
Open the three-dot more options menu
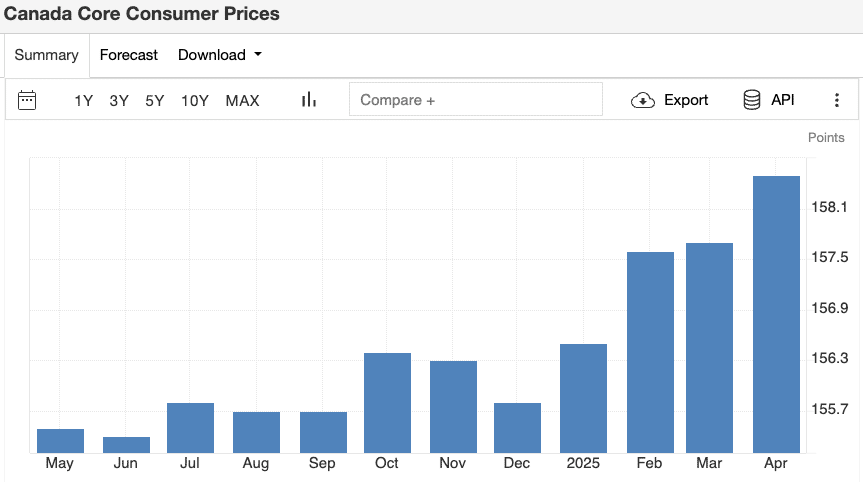coord(837,100)
